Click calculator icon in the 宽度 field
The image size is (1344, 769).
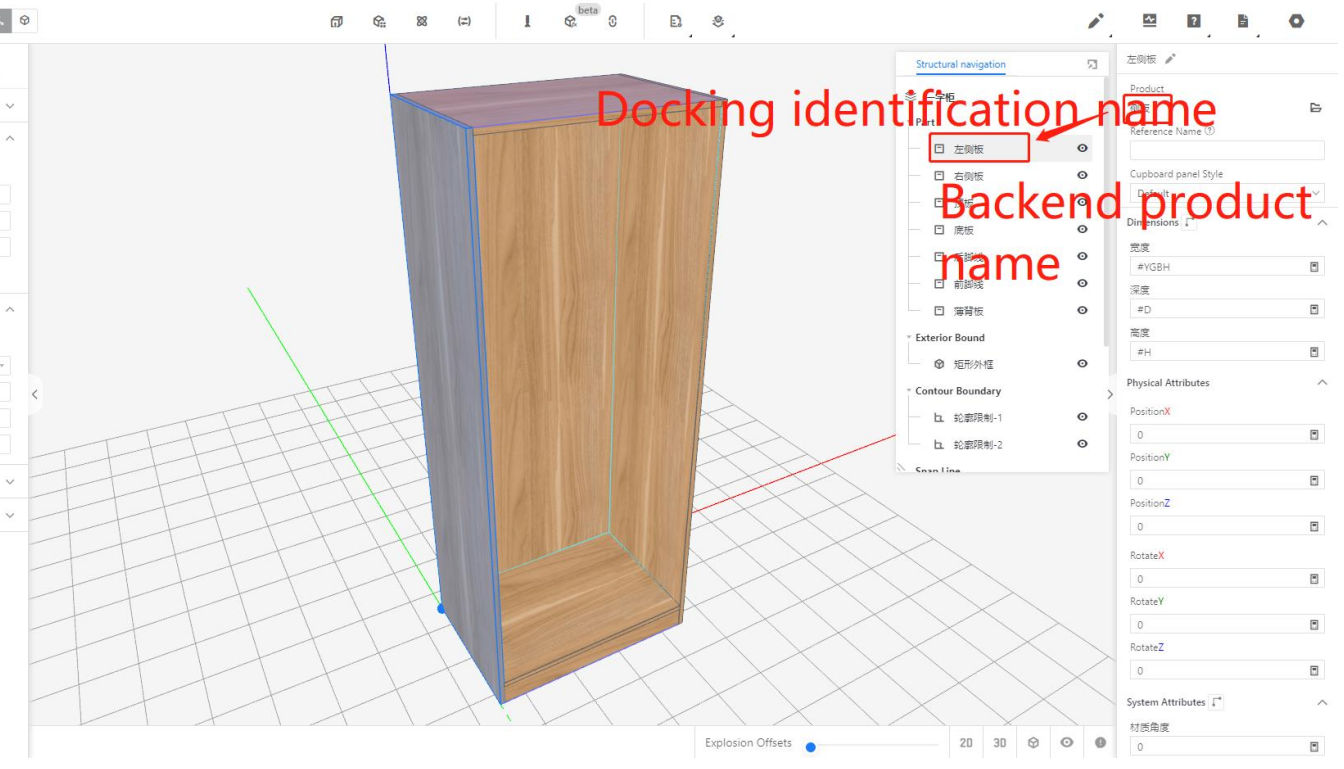(x=1314, y=267)
